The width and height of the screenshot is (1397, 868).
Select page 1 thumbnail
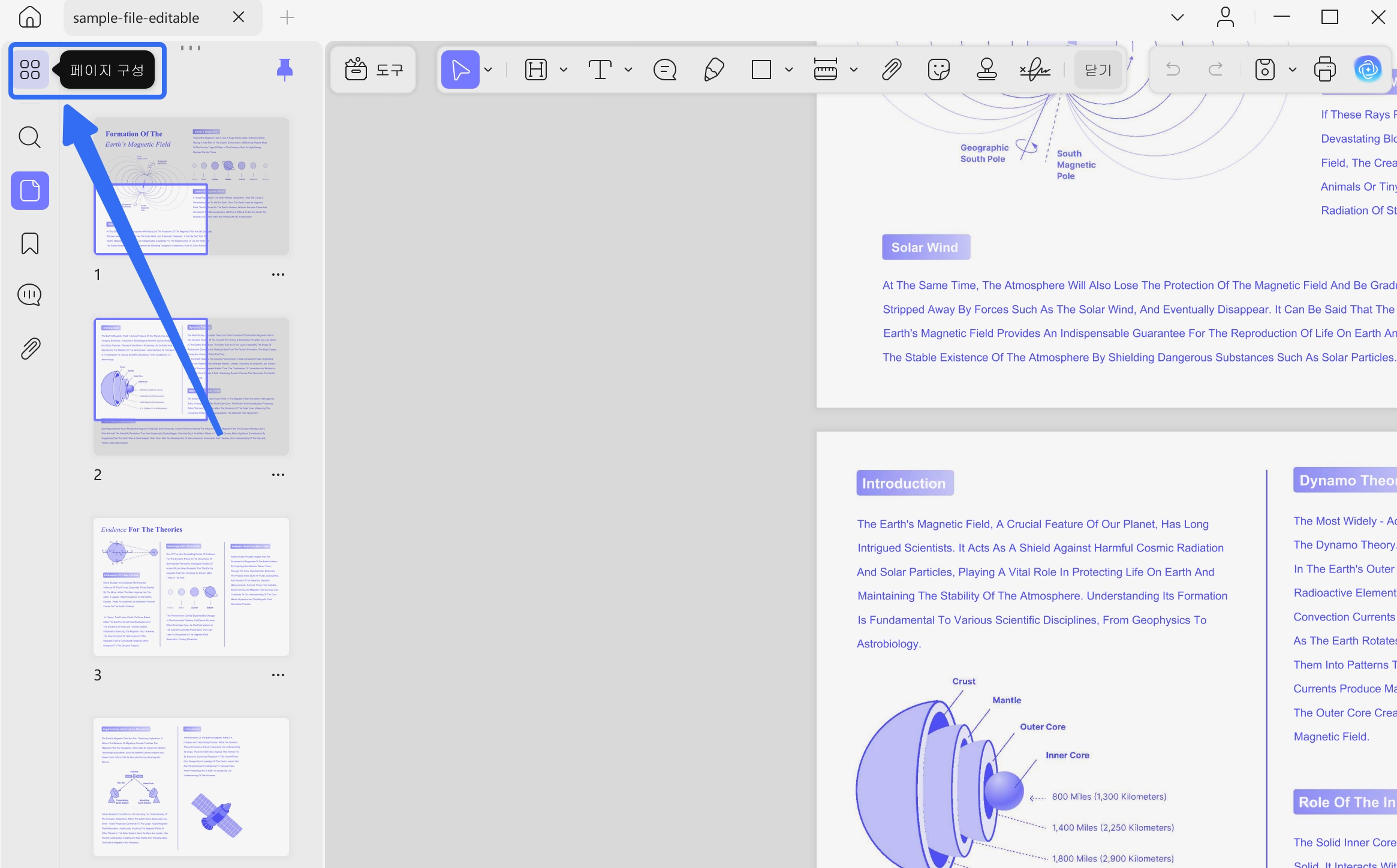191,186
